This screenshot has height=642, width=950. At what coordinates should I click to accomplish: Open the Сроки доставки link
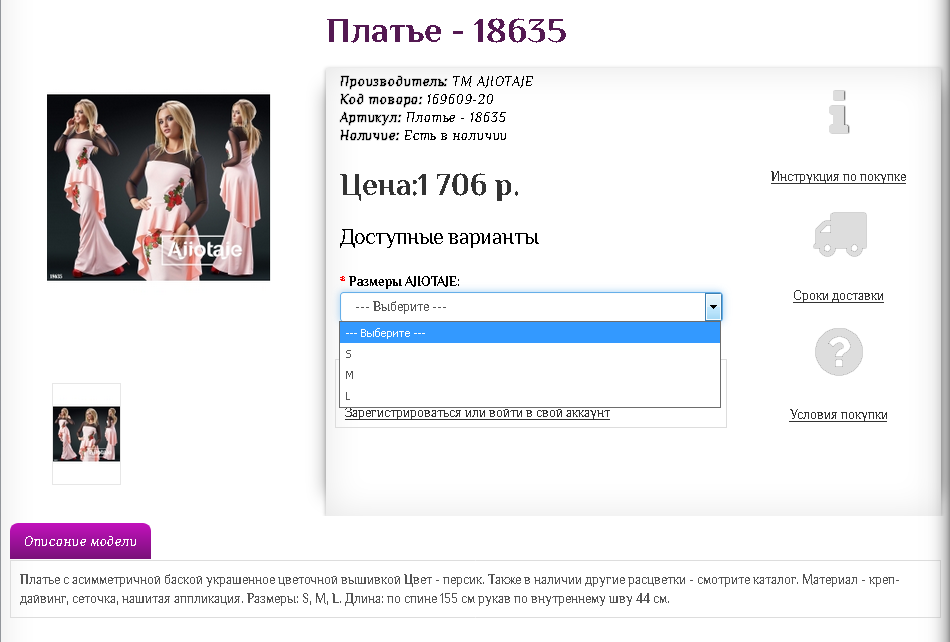pos(839,296)
